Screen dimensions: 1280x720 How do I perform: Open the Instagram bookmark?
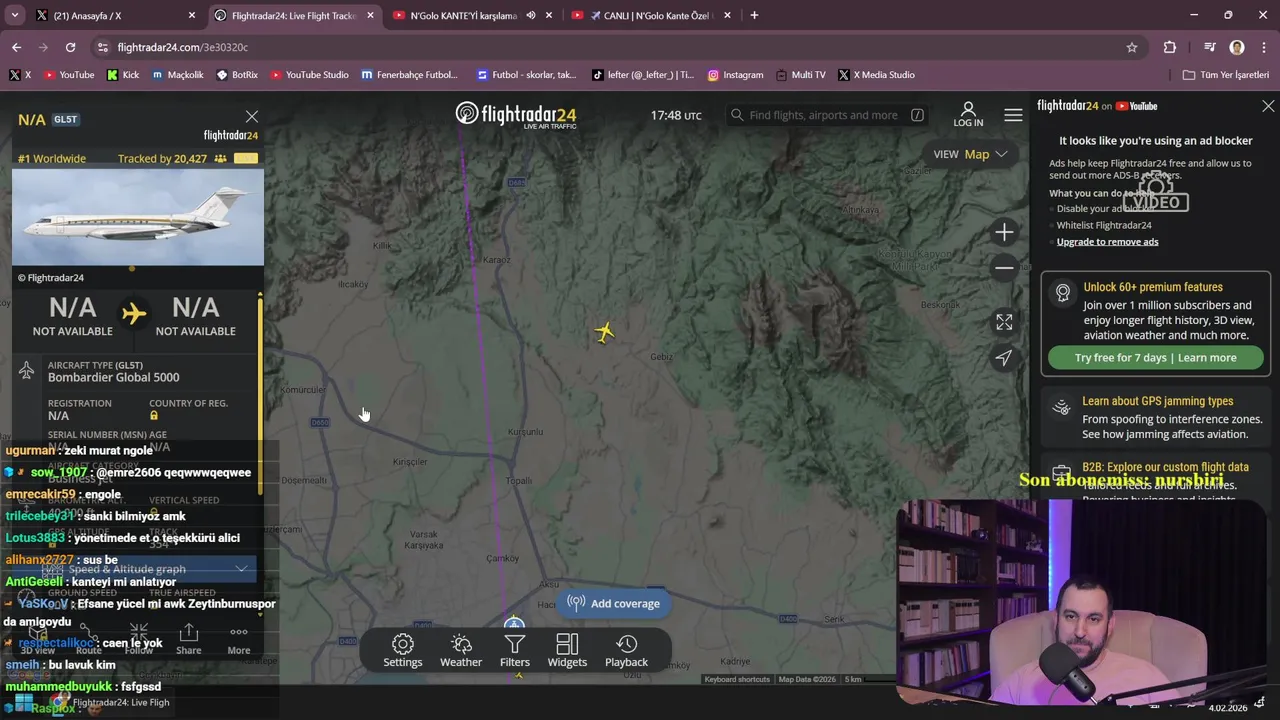click(735, 75)
